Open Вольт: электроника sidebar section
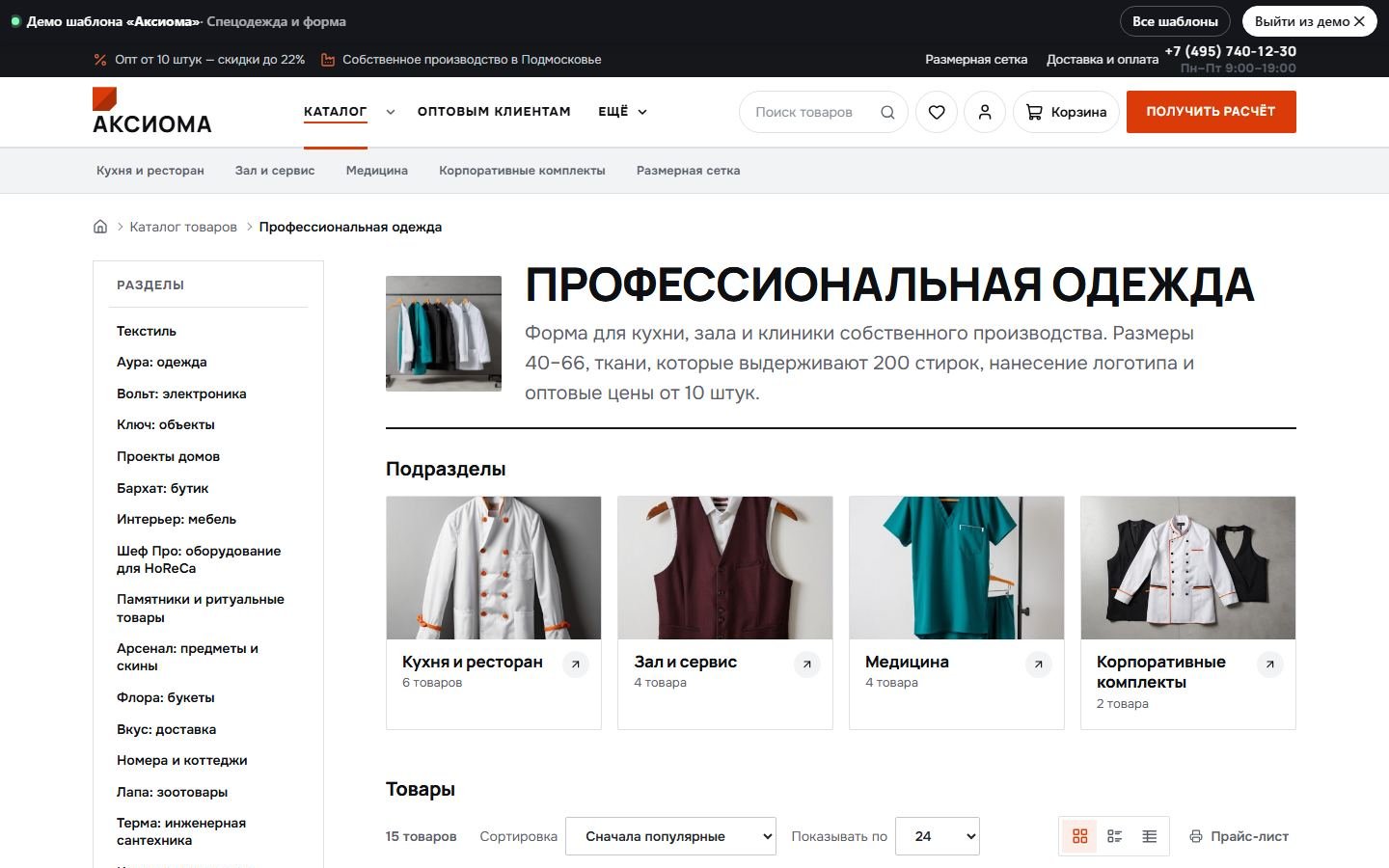 click(x=181, y=393)
